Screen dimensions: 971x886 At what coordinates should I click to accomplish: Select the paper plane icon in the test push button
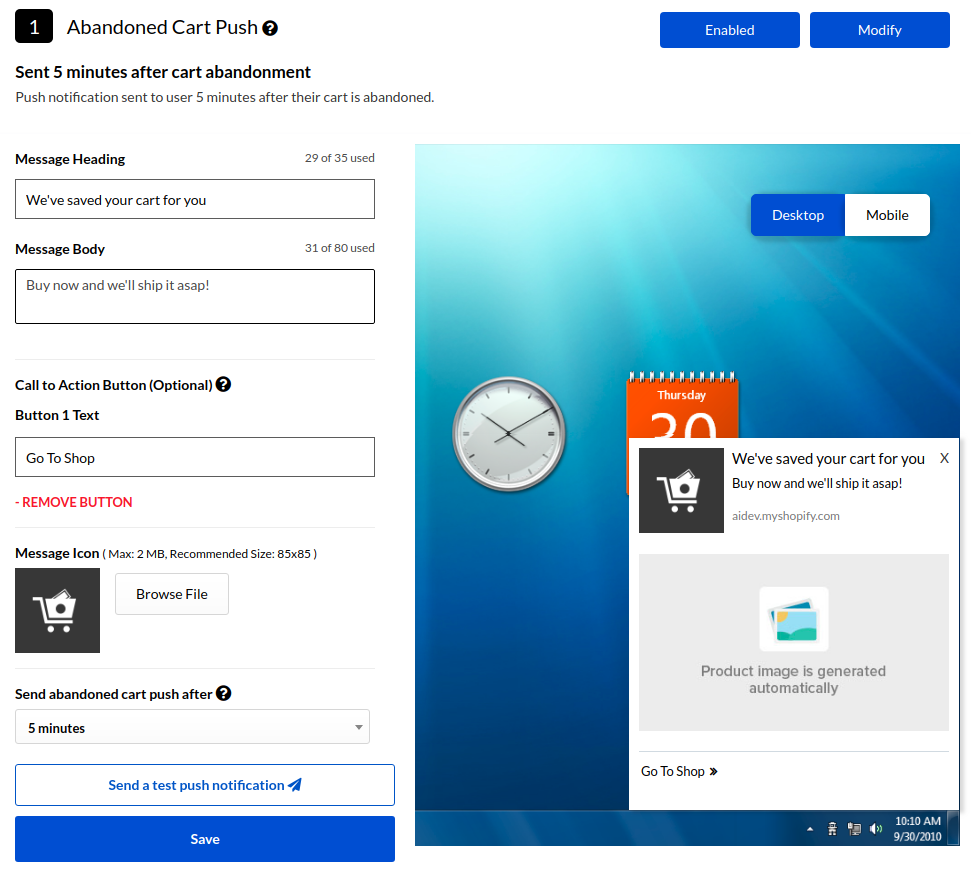(295, 784)
